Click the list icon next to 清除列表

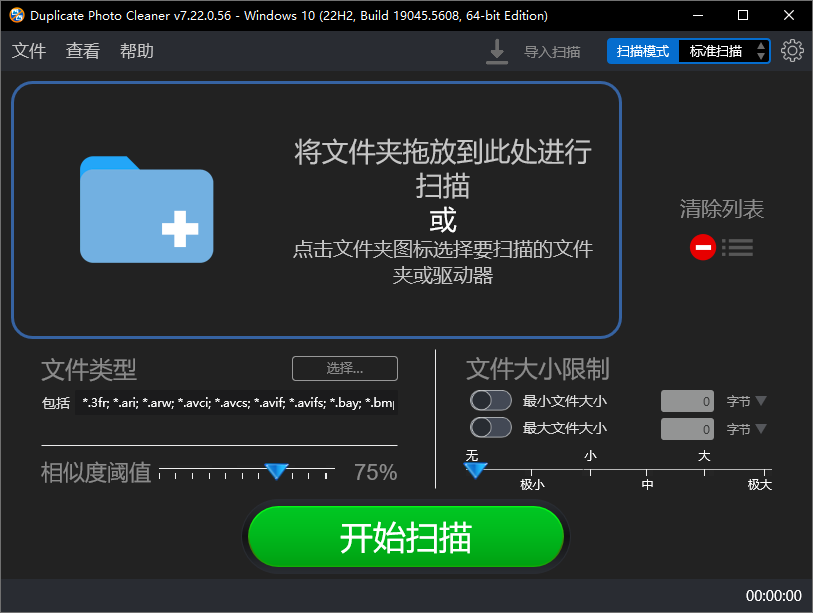point(737,247)
